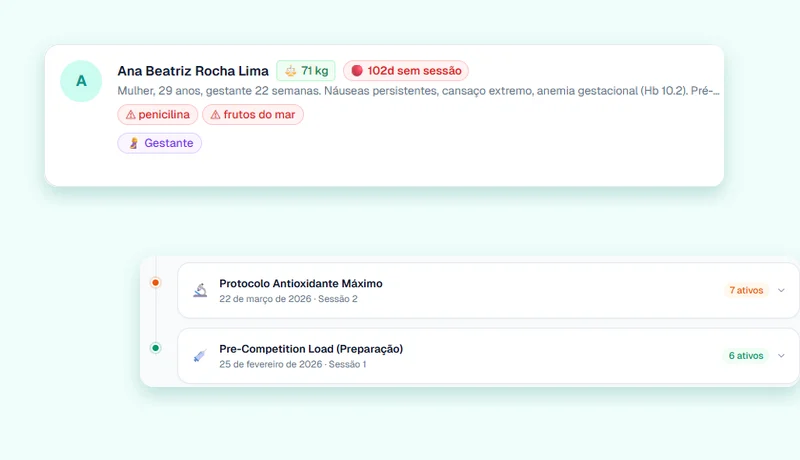
Task: Open the 6 ativos badge
Action: 746,355
